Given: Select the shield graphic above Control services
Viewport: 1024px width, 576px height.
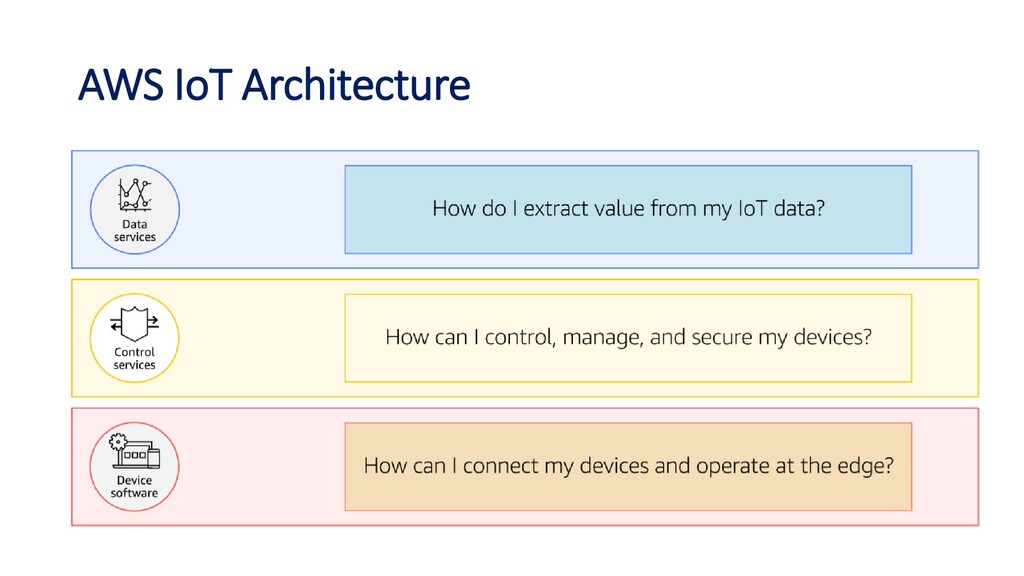Looking at the screenshot, I should [135, 323].
